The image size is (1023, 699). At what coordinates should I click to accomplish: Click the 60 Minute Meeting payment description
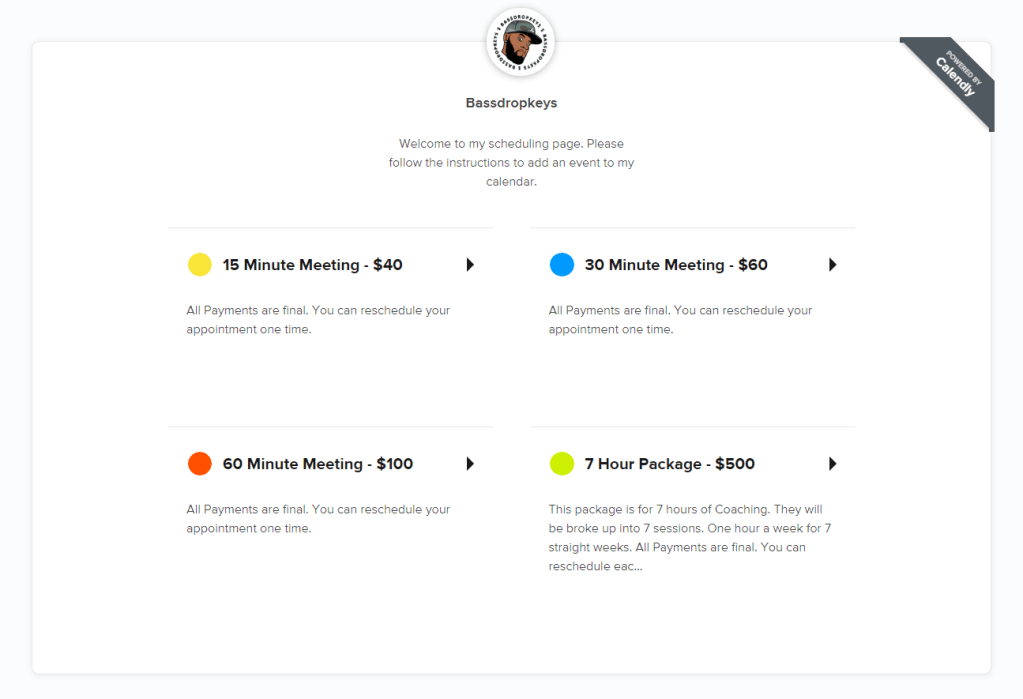[x=318, y=519]
